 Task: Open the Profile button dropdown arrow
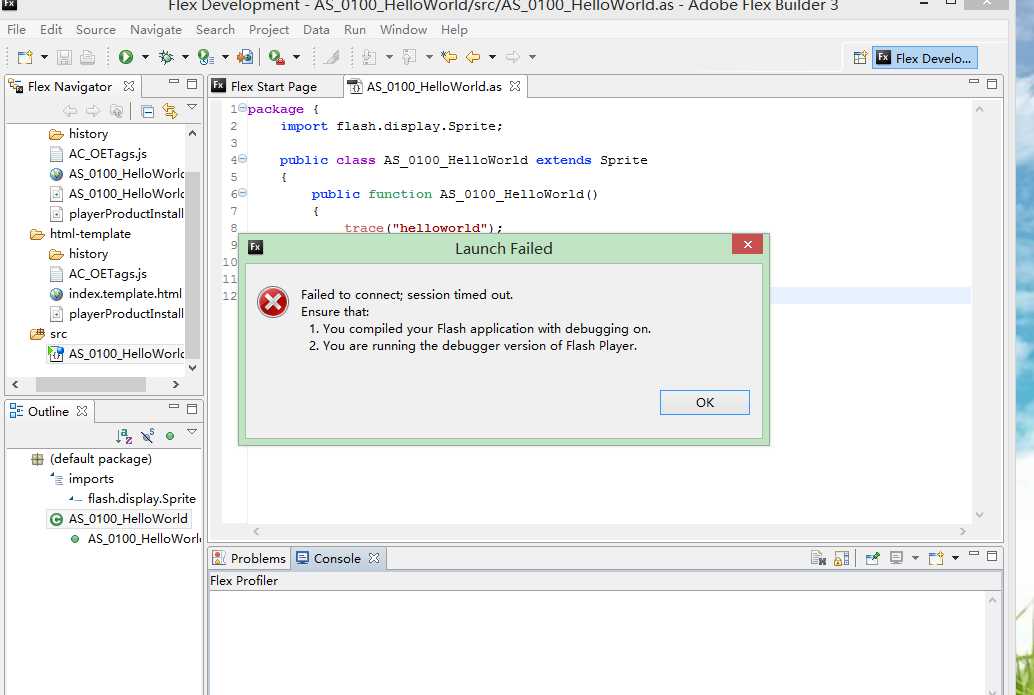point(225,57)
